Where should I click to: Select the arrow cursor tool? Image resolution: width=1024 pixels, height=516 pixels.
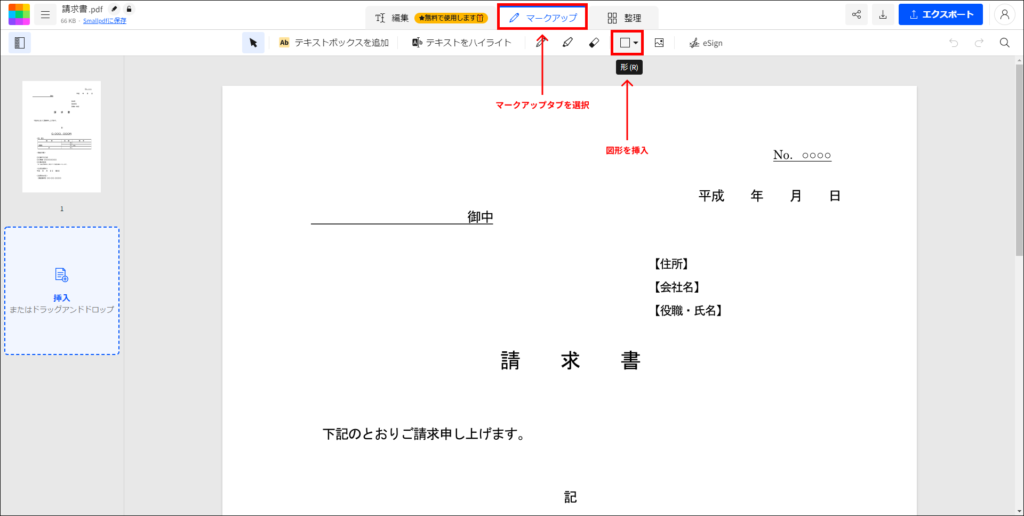253,42
